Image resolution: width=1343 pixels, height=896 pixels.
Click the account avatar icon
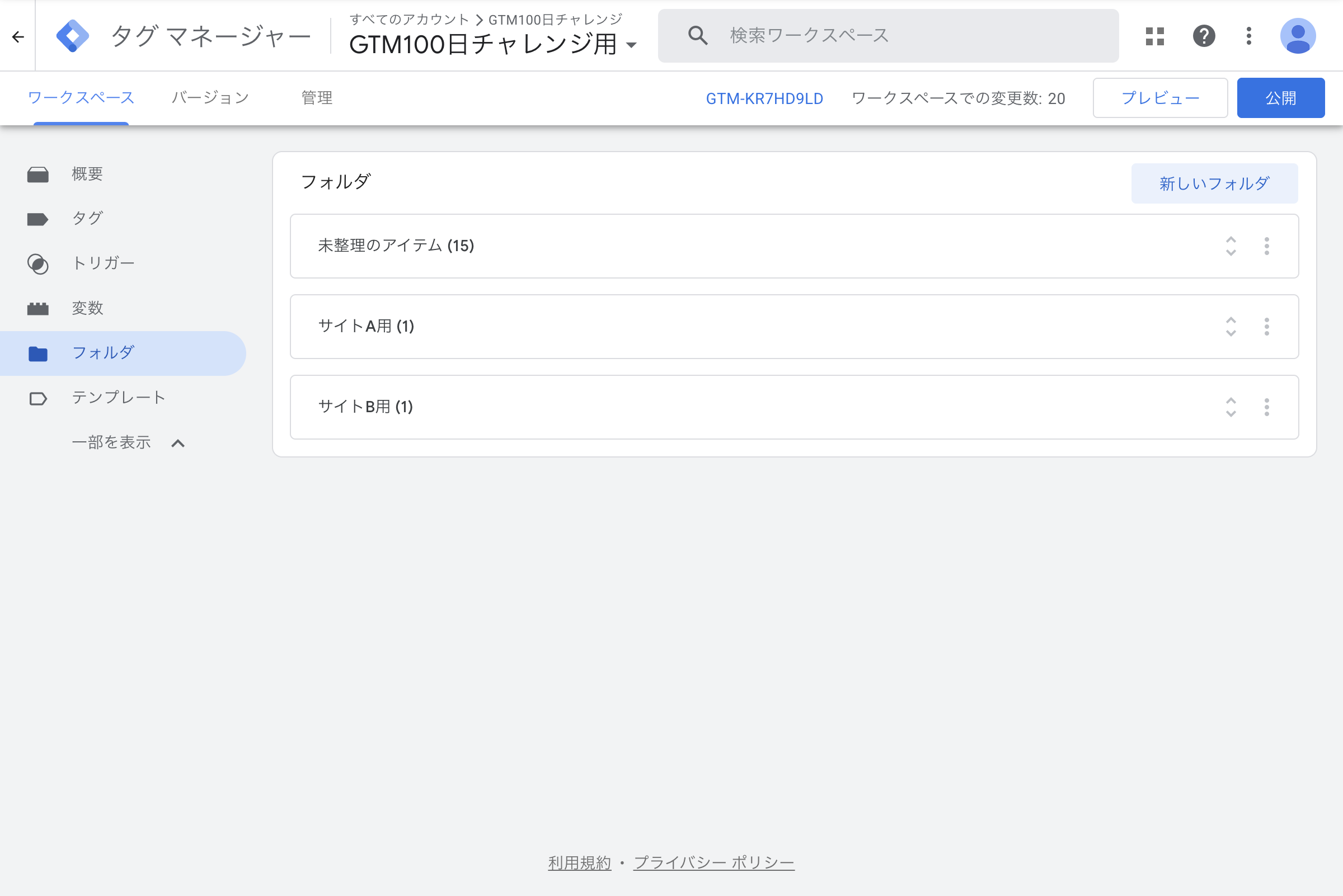1297,36
